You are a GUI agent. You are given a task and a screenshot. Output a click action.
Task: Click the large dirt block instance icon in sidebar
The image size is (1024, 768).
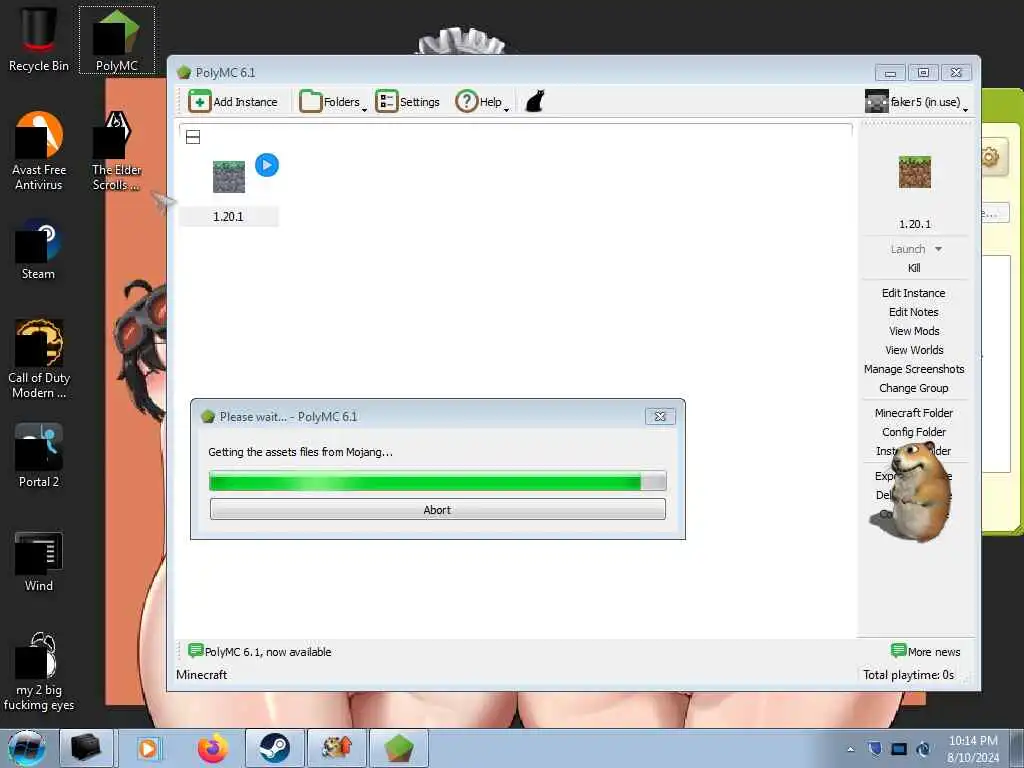coord(914,172)
